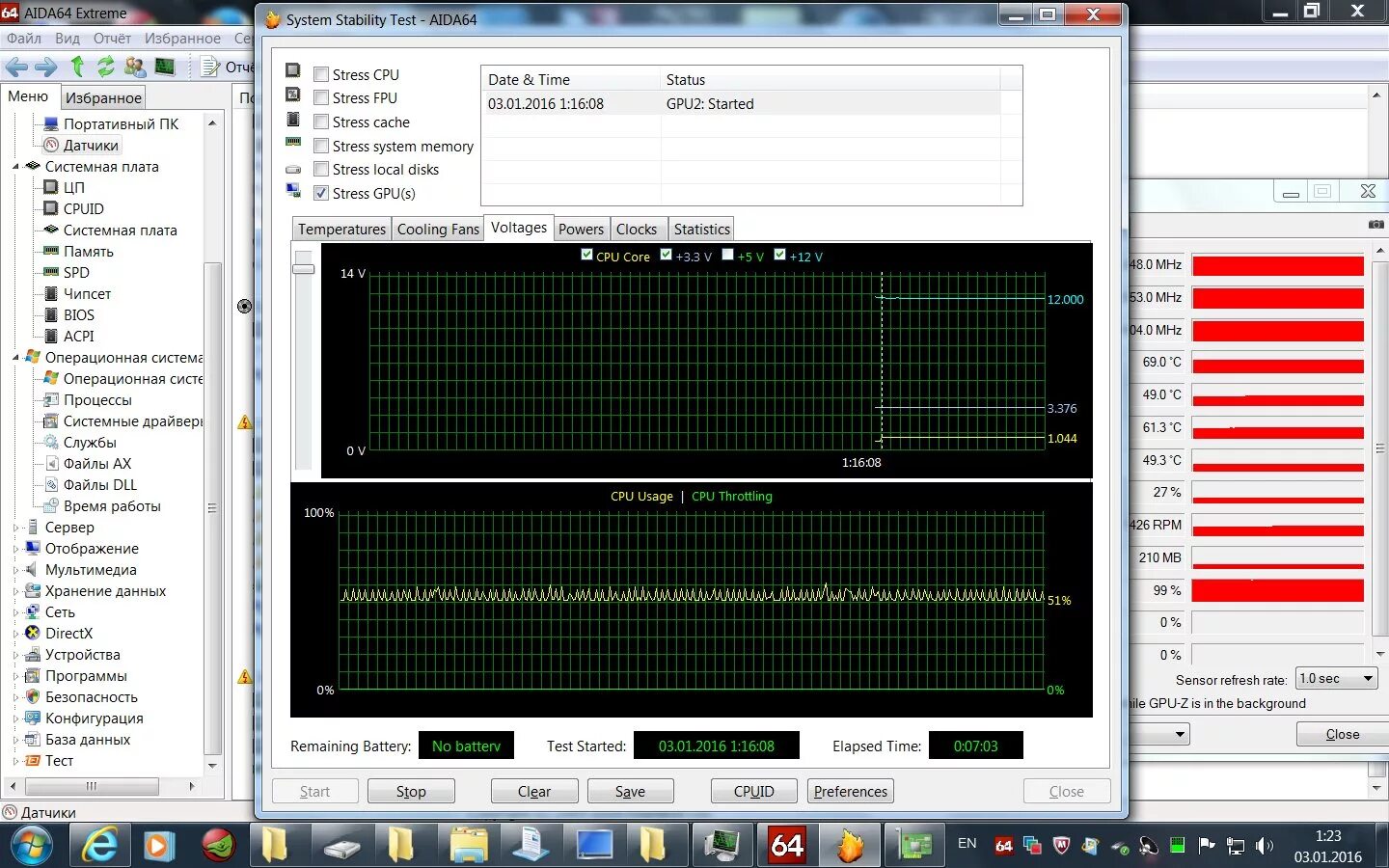1389x868 pixels.
Task: Click the report document icon in AIDA64 toolbar
Action: 210,67
